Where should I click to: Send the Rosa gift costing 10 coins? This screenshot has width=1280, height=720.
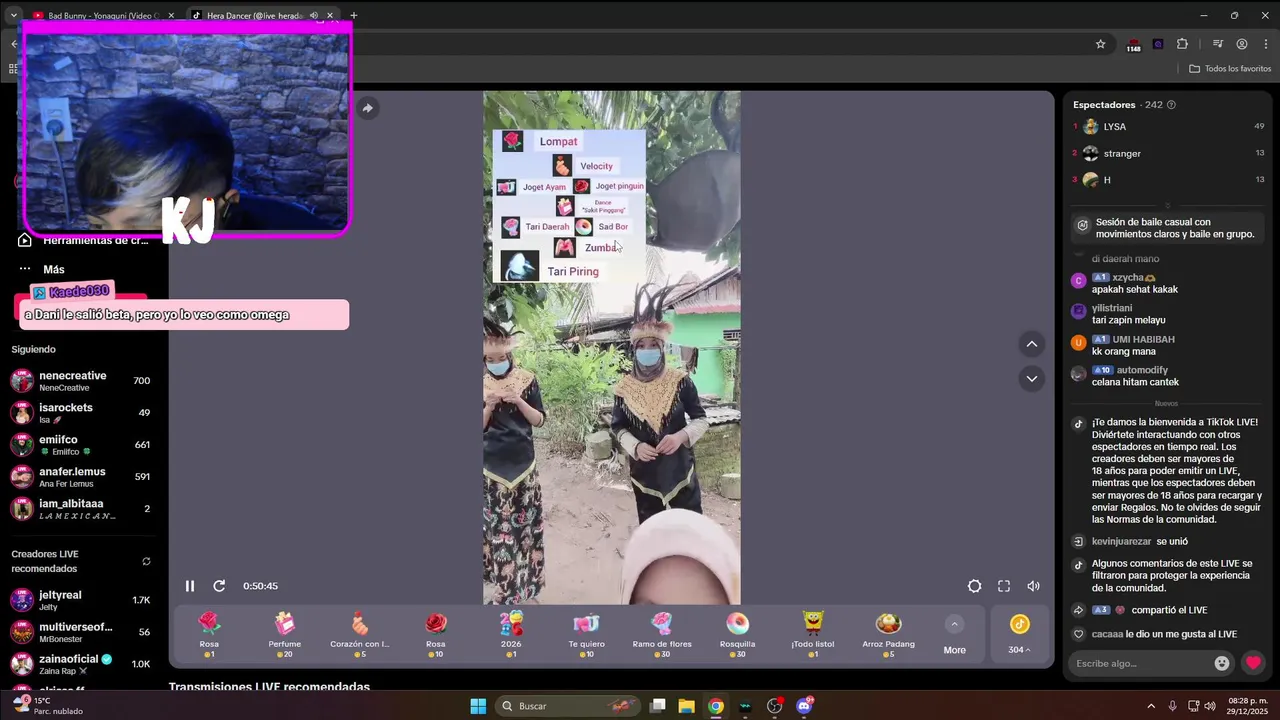(436, 634)
